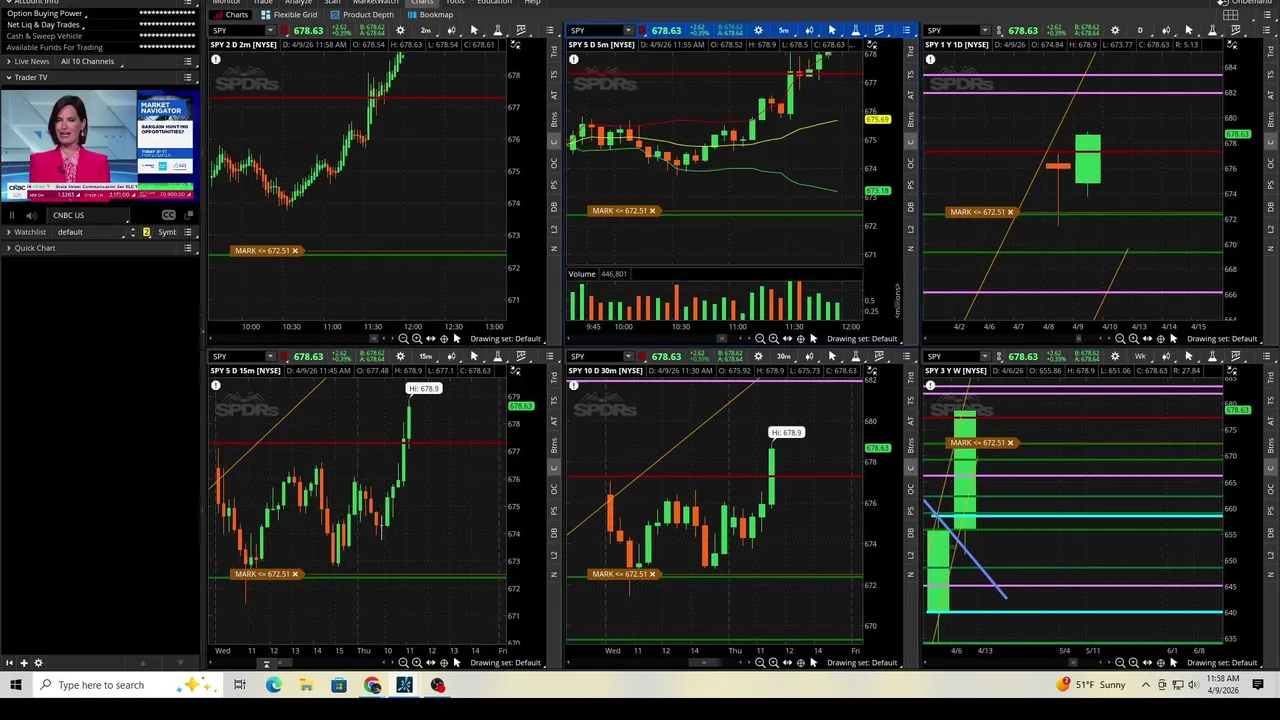This screenshot has height=720, width=1280.
Task: Open settings gear in daily chart header
Action: pos(1115,30)
